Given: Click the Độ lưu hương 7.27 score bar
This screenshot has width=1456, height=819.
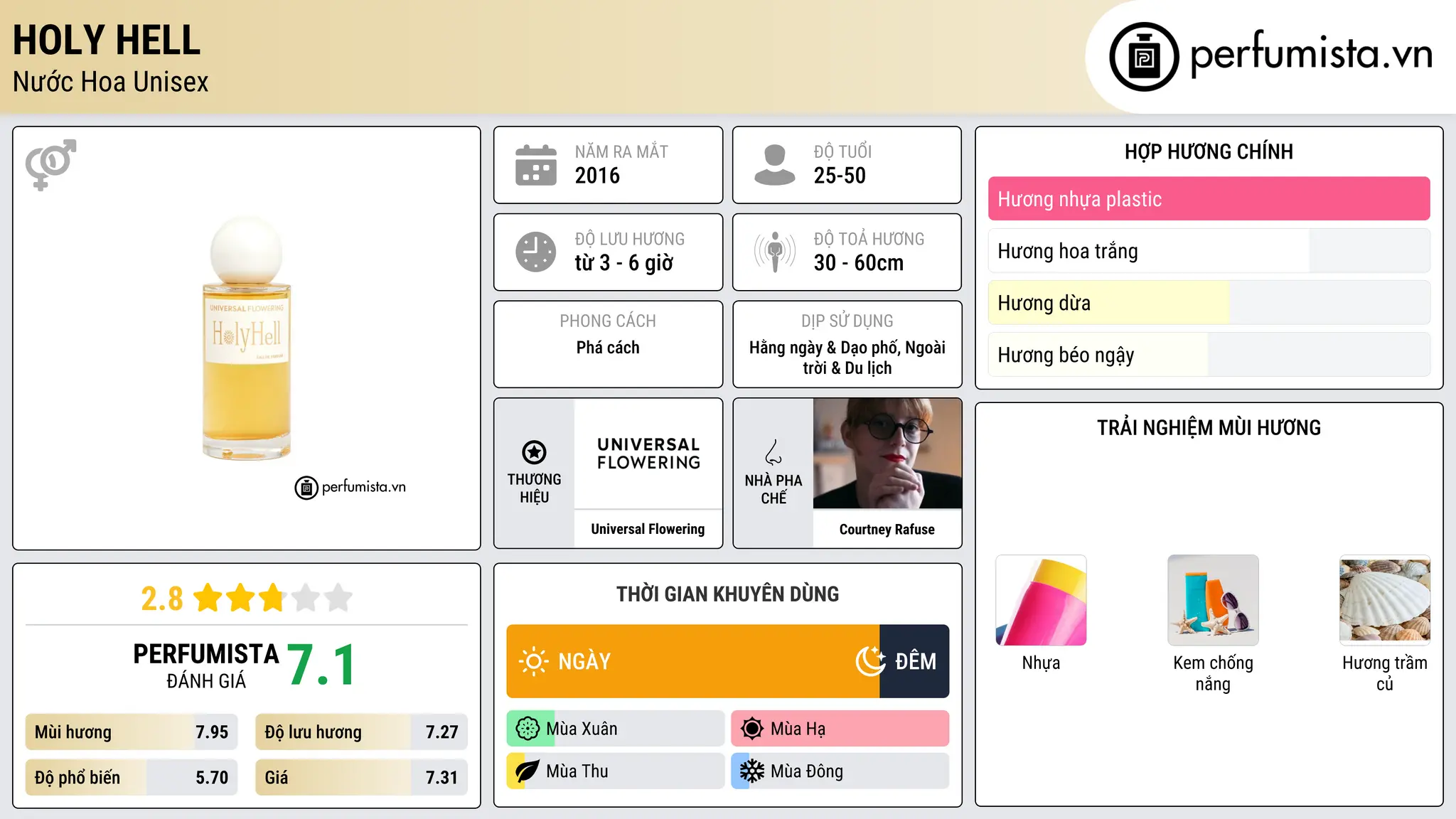Looking at the screenshot, I should click(x=362, y=732).
